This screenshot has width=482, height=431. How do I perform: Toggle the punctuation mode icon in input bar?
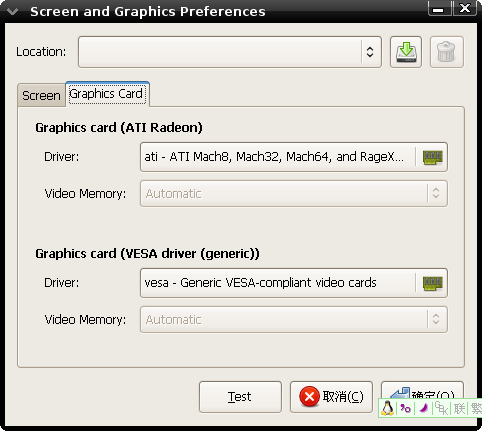405,408
